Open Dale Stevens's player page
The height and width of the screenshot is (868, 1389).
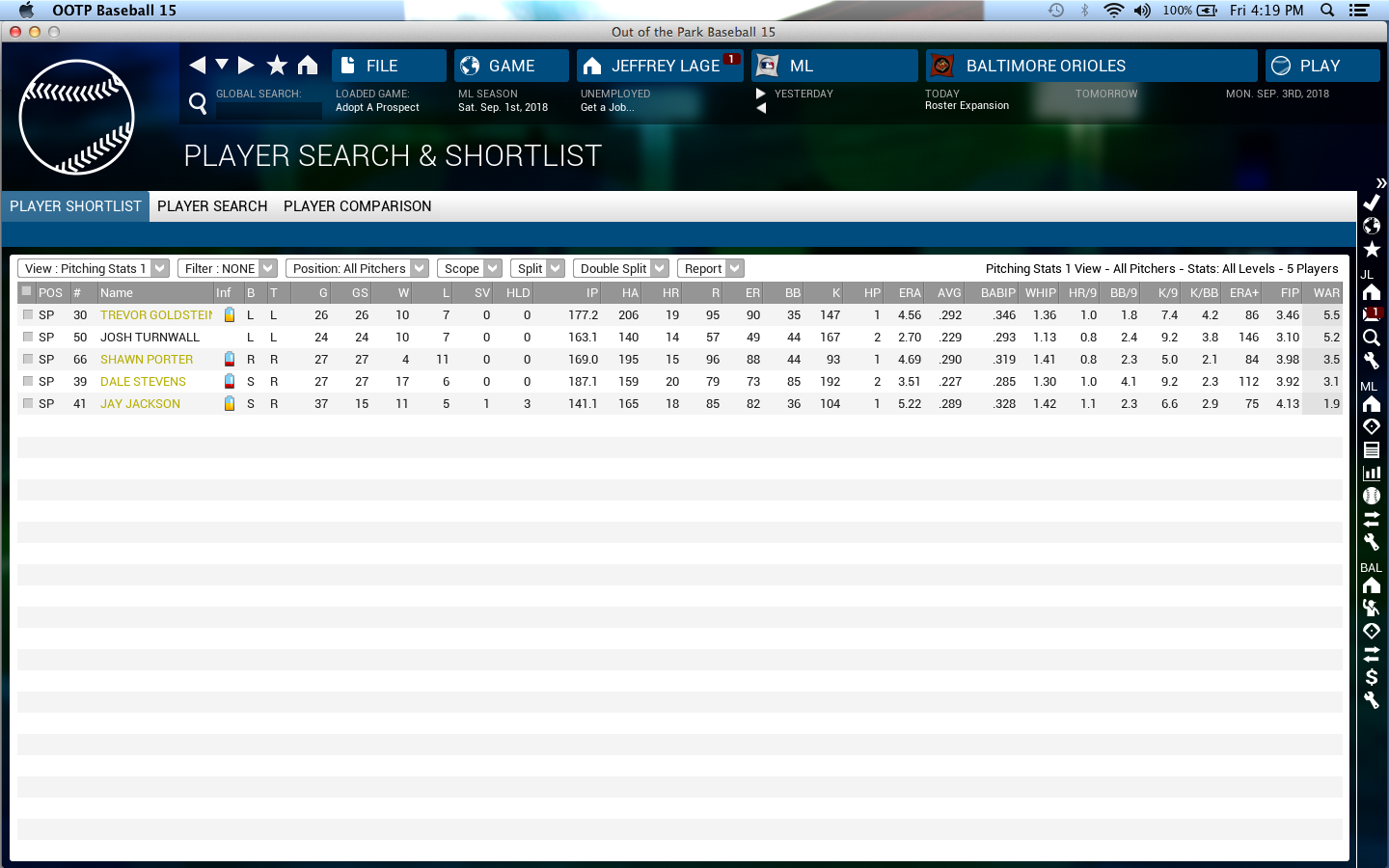143,381
